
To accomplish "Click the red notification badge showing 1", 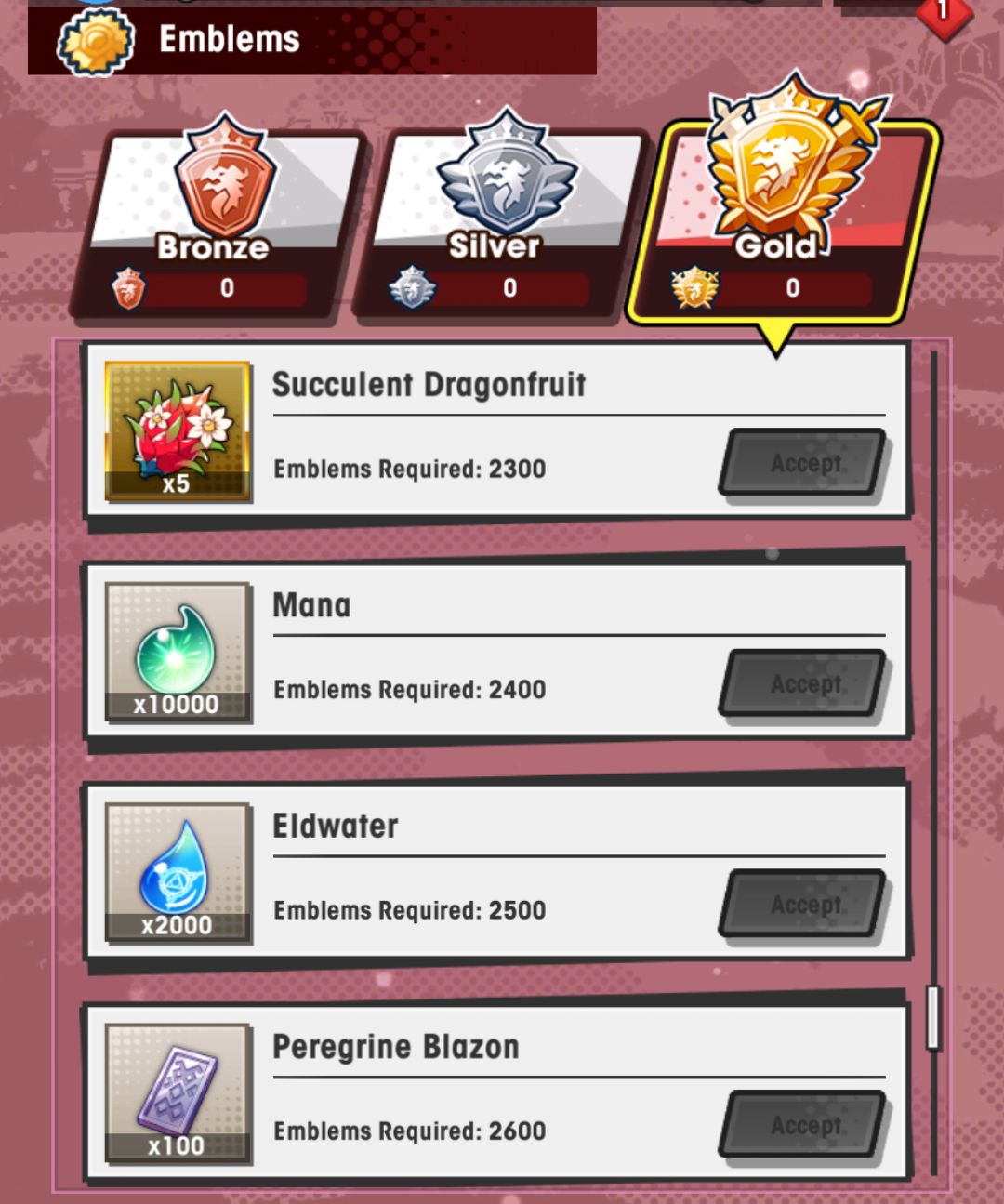I will click(943, 13).
